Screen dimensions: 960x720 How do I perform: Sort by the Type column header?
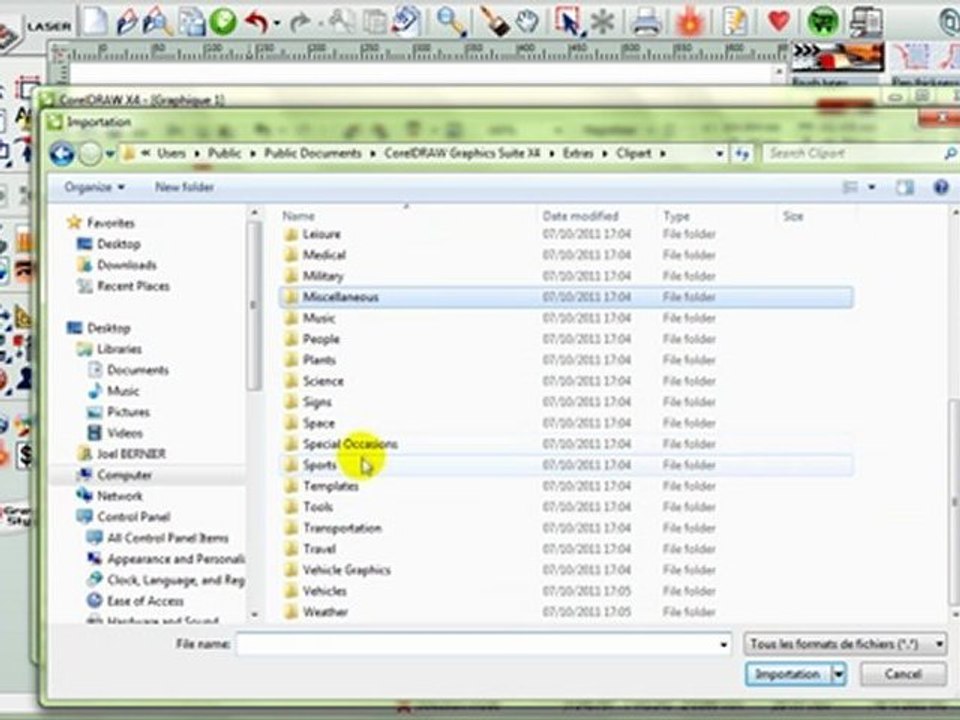(677, 216)
